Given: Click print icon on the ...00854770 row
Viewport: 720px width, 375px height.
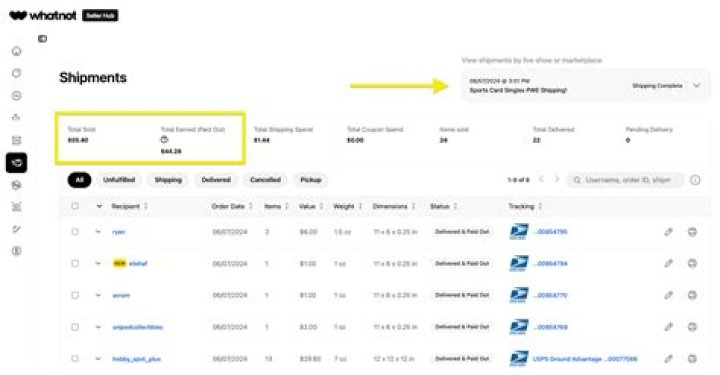Looking at the screenshot, I should (692, 295).
